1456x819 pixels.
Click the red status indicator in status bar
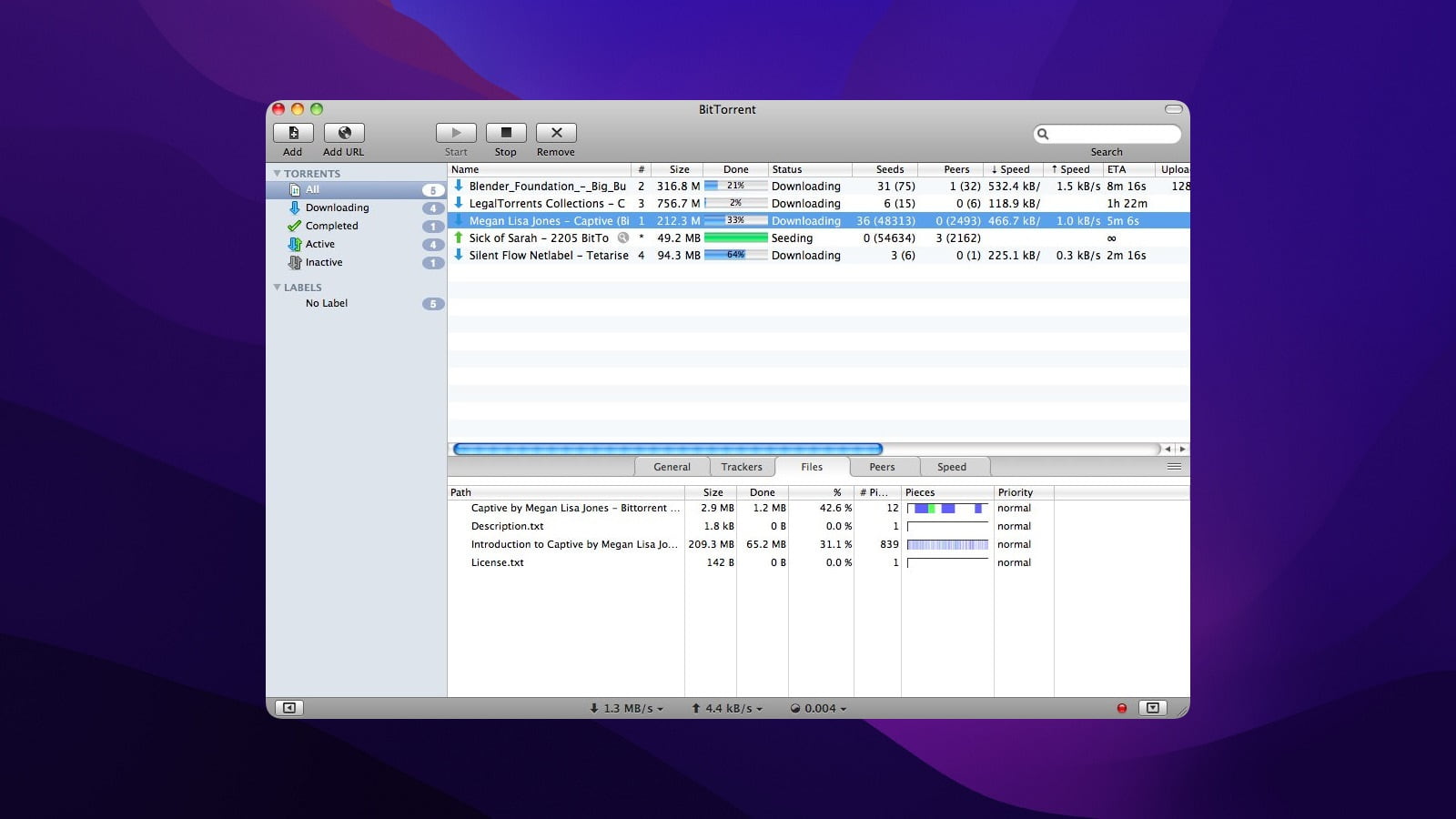(x=1121, y=708)
